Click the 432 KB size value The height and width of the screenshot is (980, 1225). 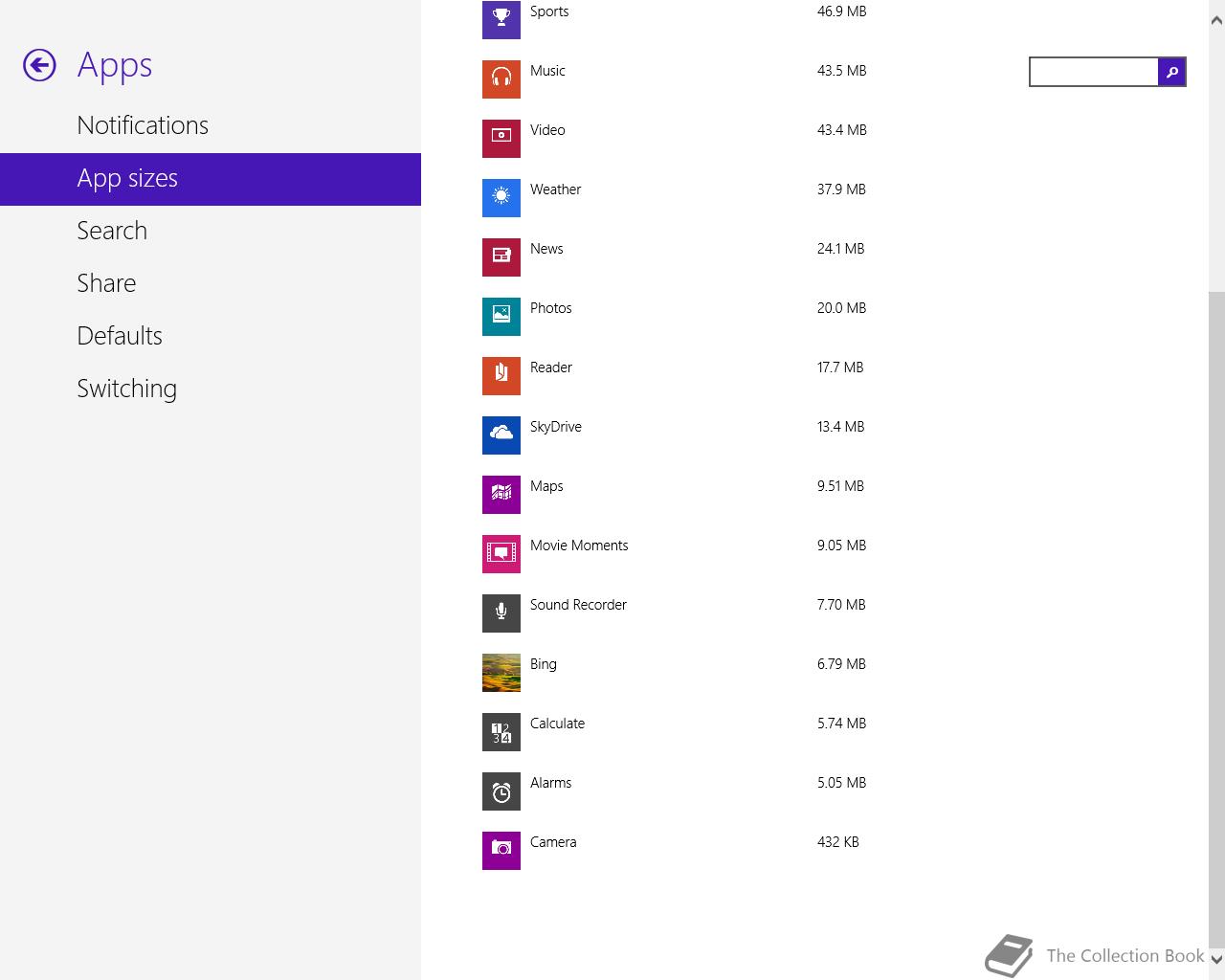point(837,842)
